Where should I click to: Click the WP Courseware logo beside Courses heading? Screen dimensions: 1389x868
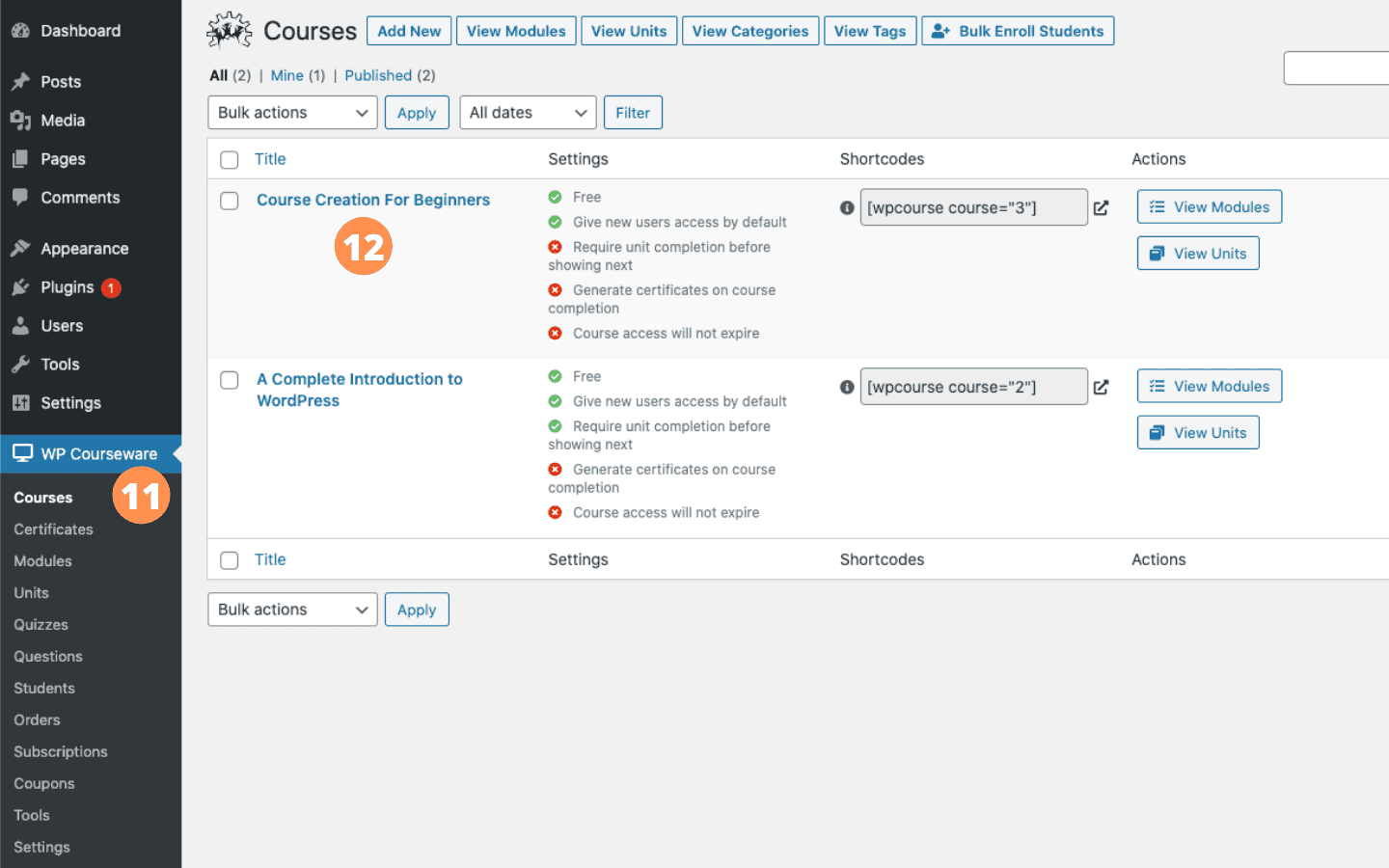point(230,31)
